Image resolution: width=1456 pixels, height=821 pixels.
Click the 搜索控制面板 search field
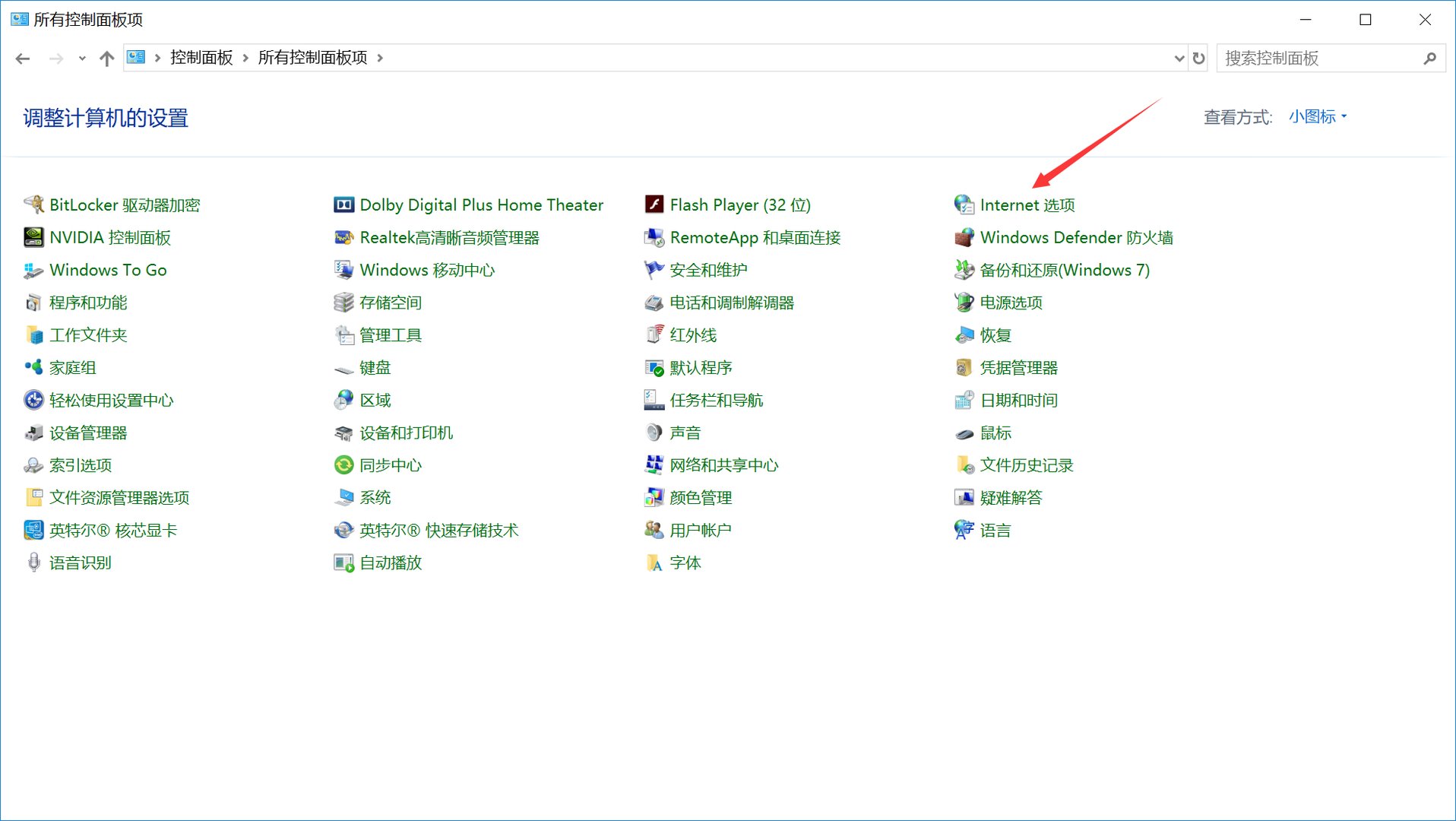pos(1318,59)
